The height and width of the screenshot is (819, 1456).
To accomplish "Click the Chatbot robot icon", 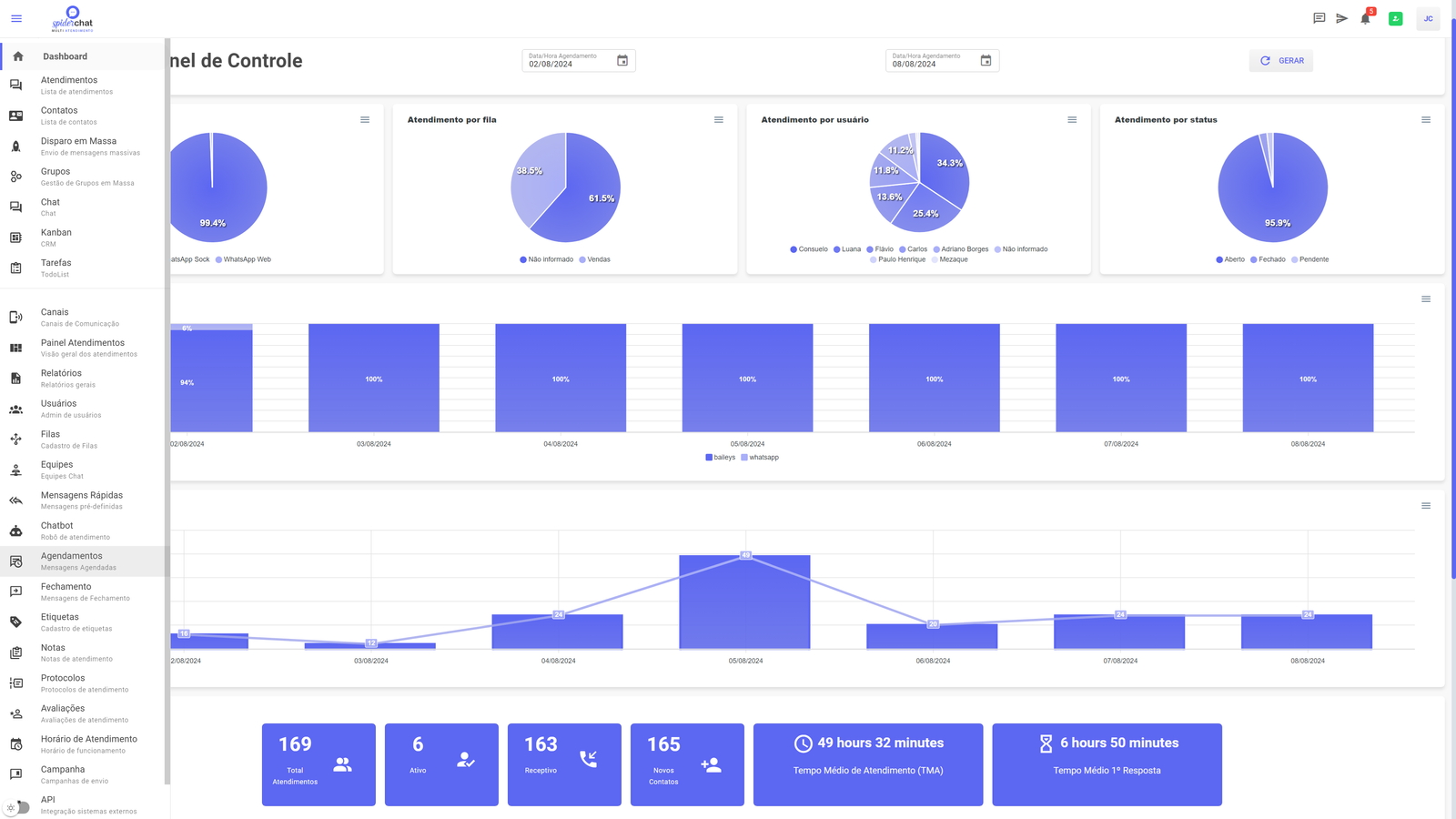I will click(x=15, y=531).
